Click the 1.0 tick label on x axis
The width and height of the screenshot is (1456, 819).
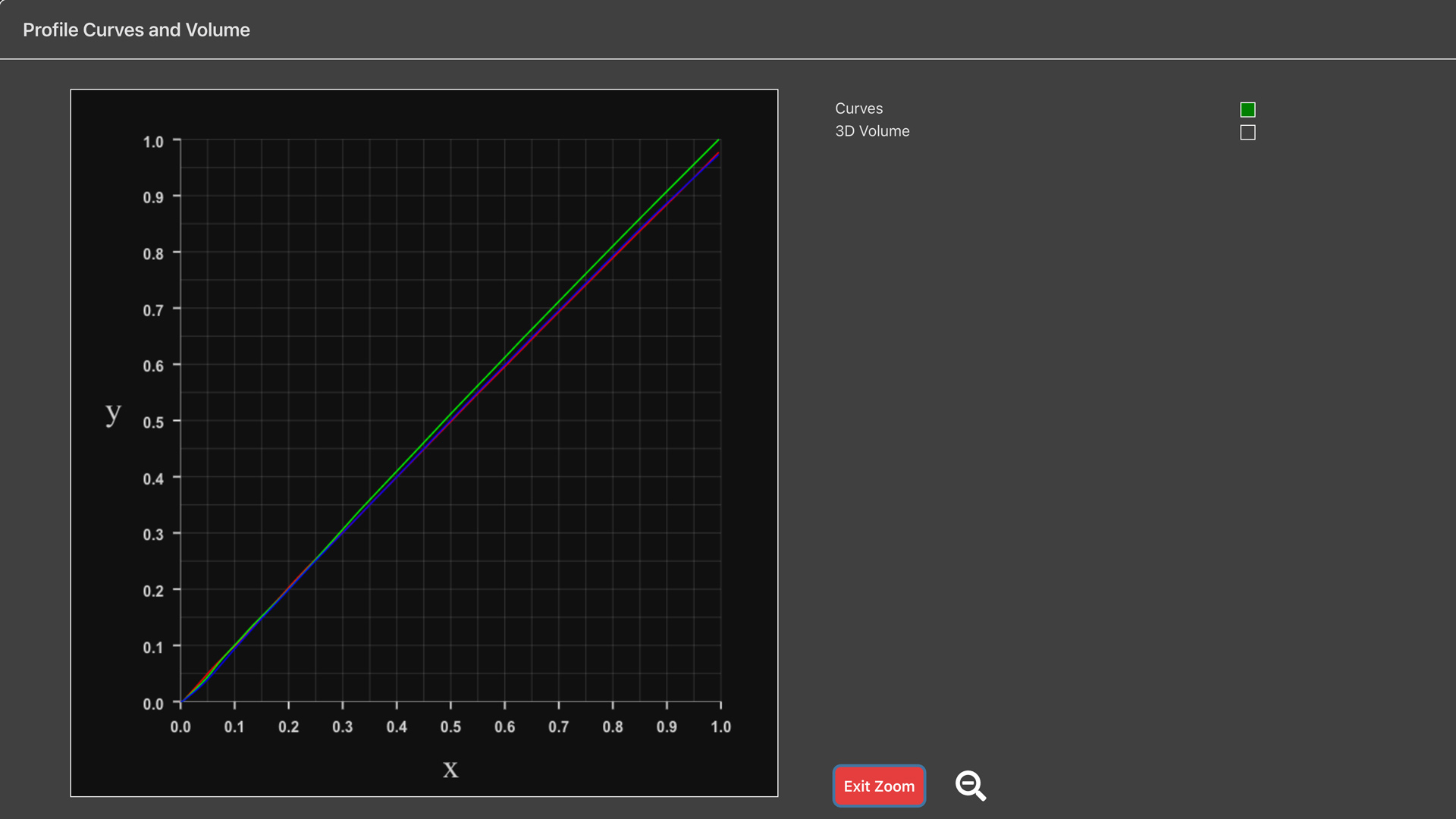[720, 726]
